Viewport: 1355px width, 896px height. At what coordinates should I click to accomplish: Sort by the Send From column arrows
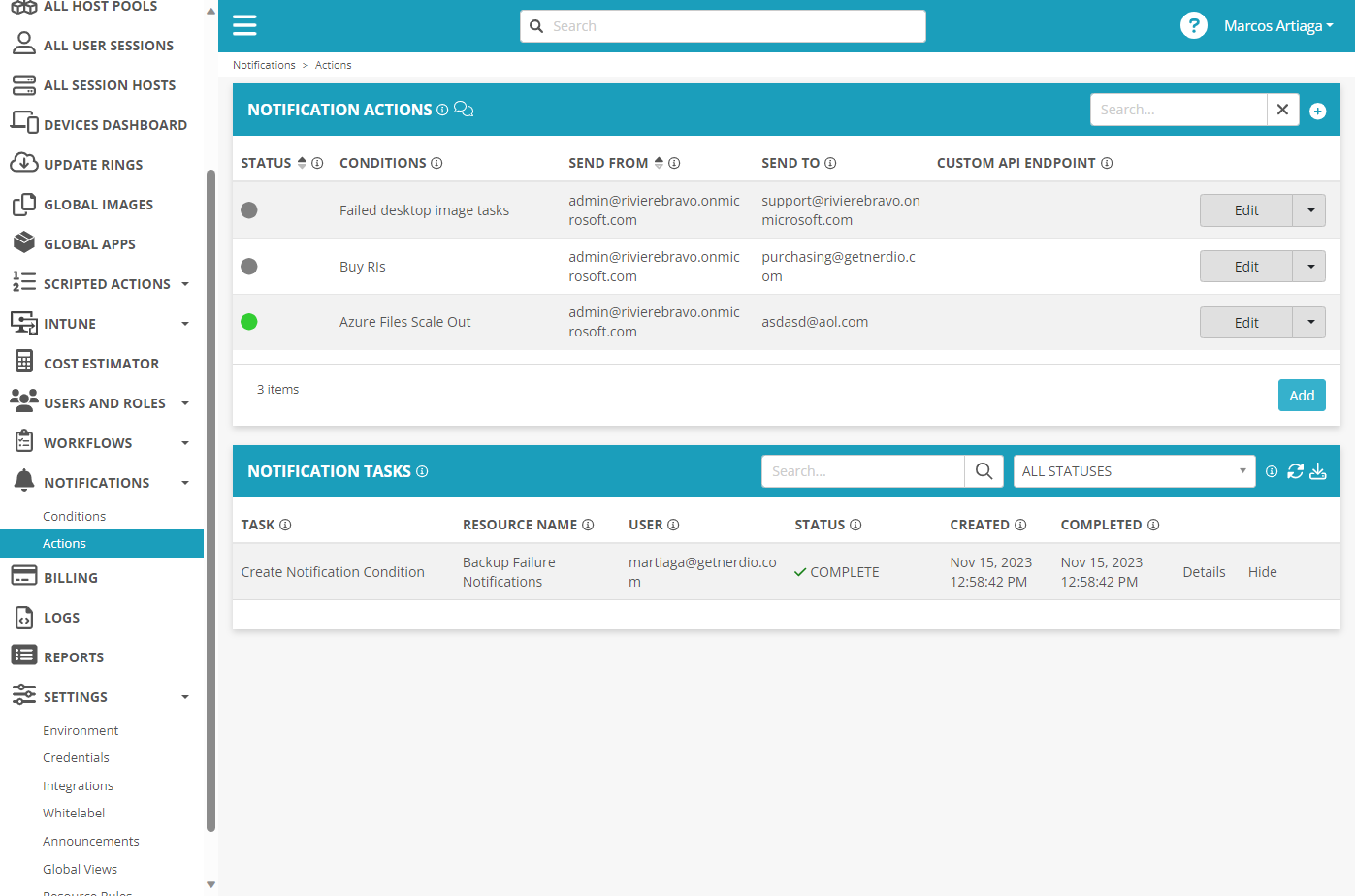[x=659, y=163]
